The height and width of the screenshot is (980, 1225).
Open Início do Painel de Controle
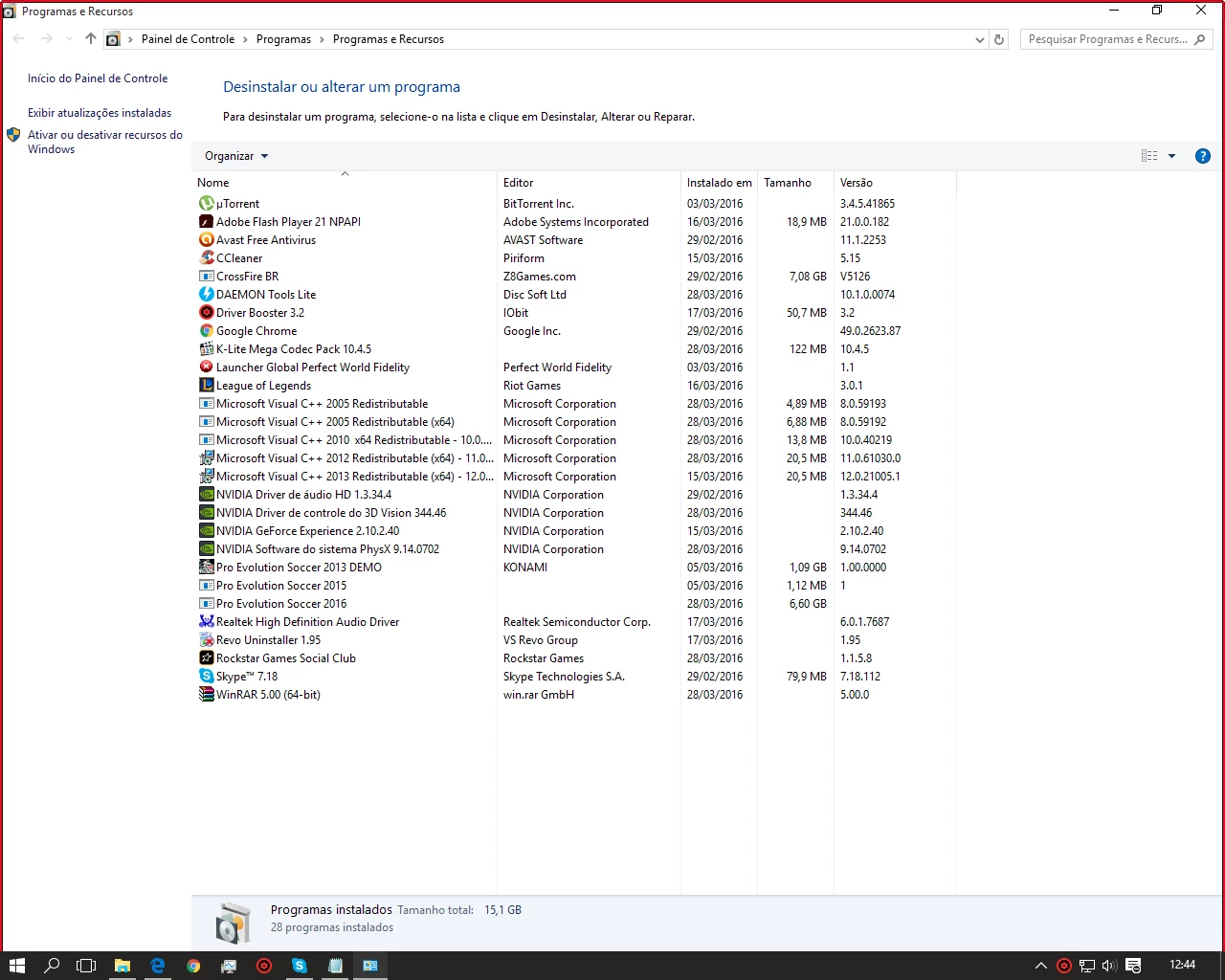[98, 78]
